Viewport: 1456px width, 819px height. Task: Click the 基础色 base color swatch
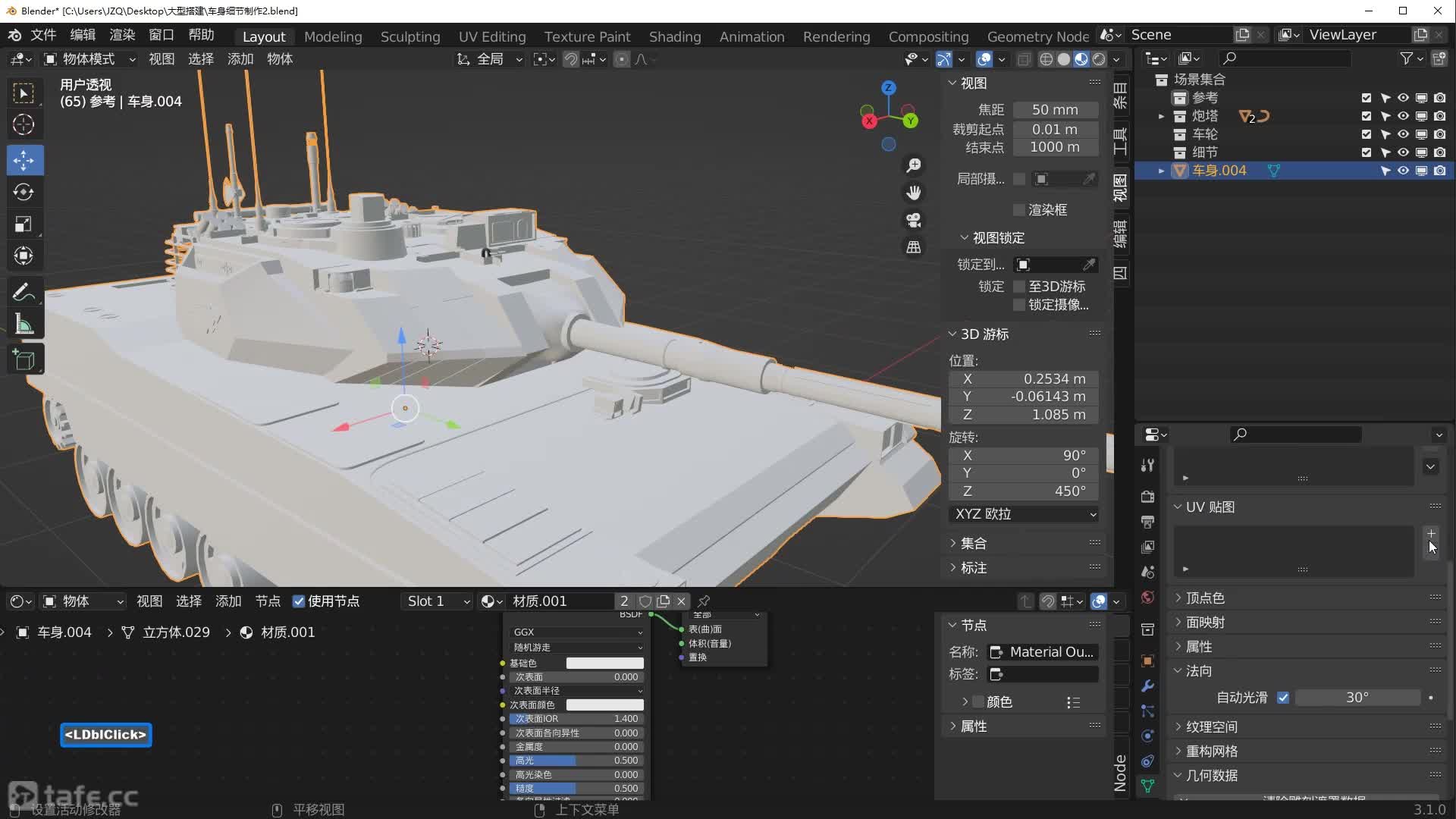pos(604,664)
